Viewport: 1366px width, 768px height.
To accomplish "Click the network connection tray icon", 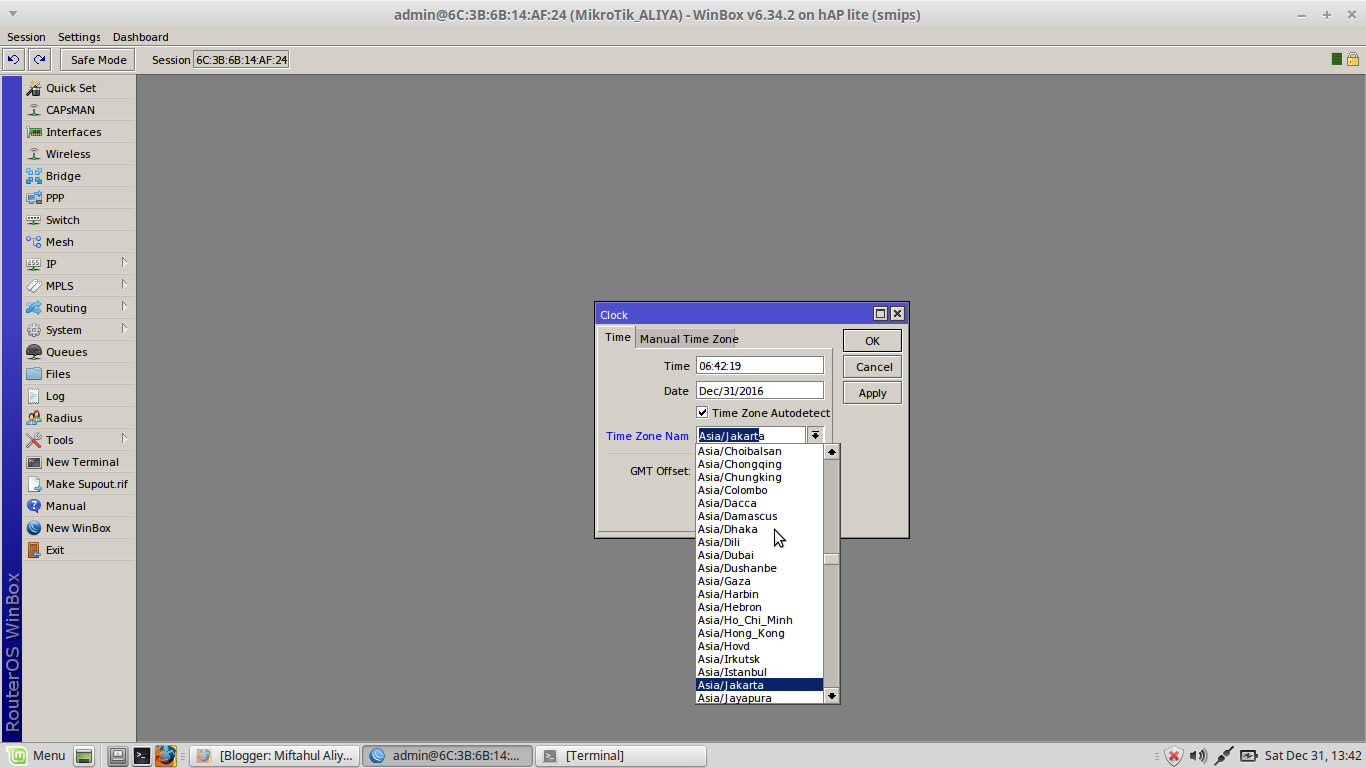I will click(x=1223, y=756).
